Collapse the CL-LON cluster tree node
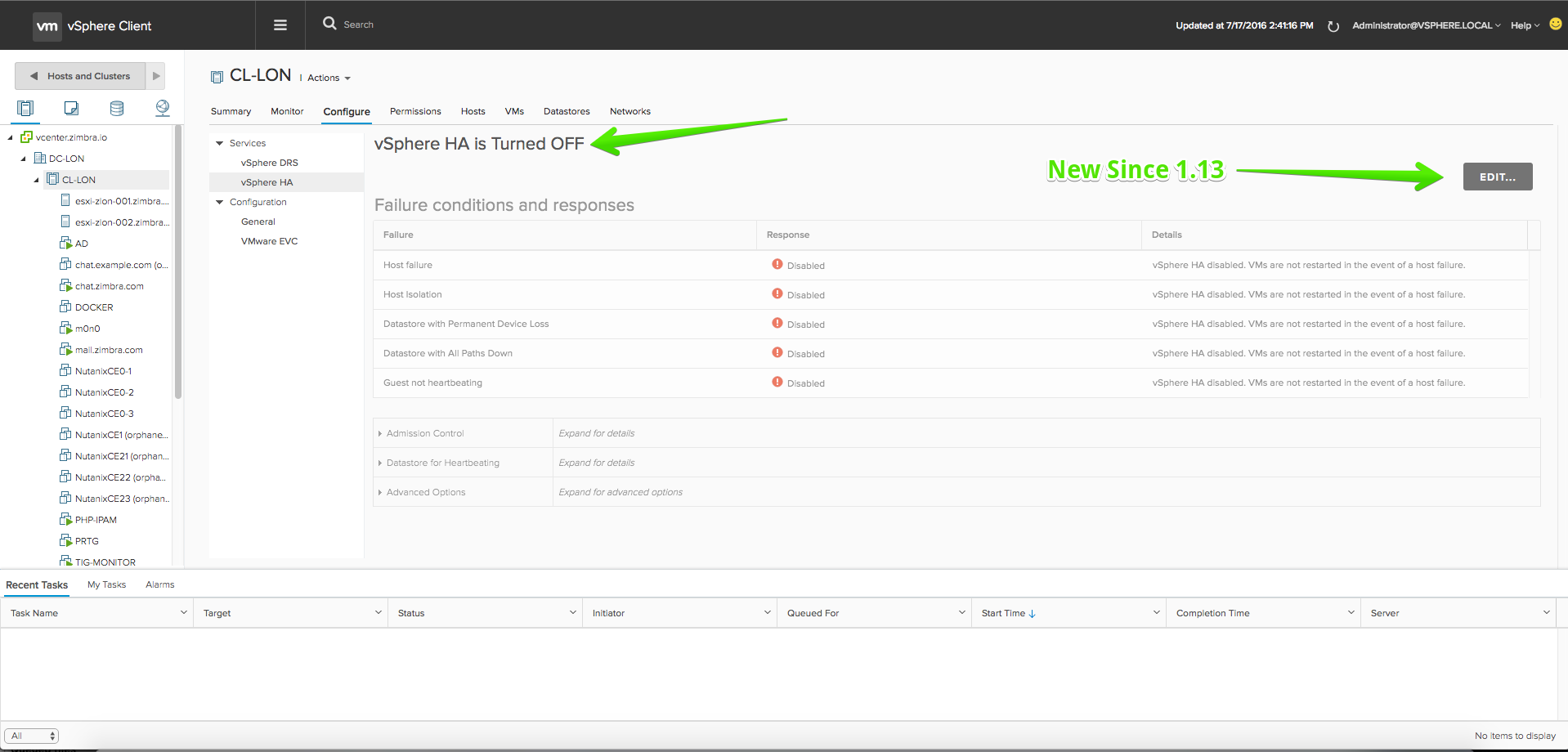Screen dimensions: 1568x752 pyautogui.click(x=37, y=180)
